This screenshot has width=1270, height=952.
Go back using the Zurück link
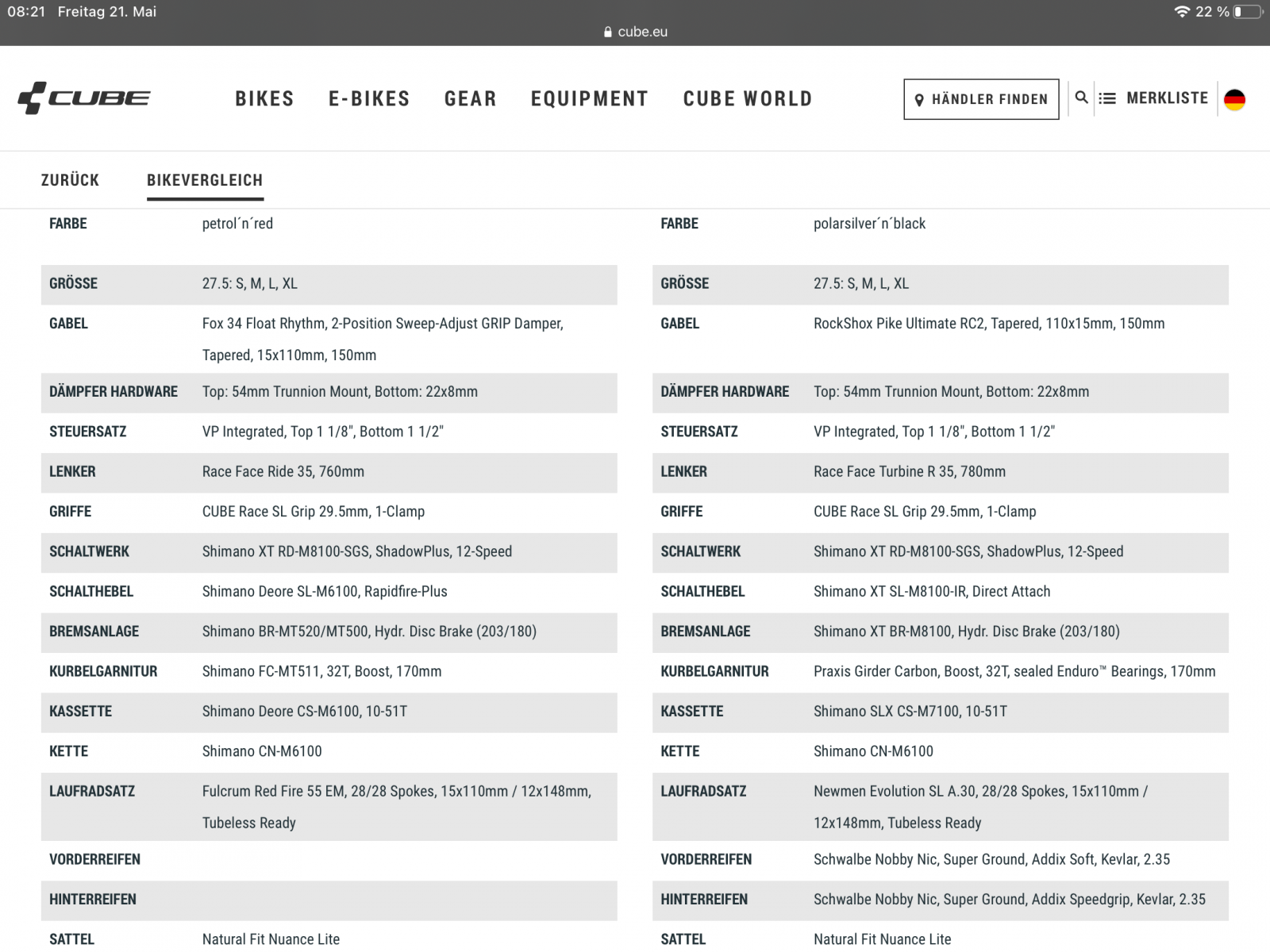70,180
